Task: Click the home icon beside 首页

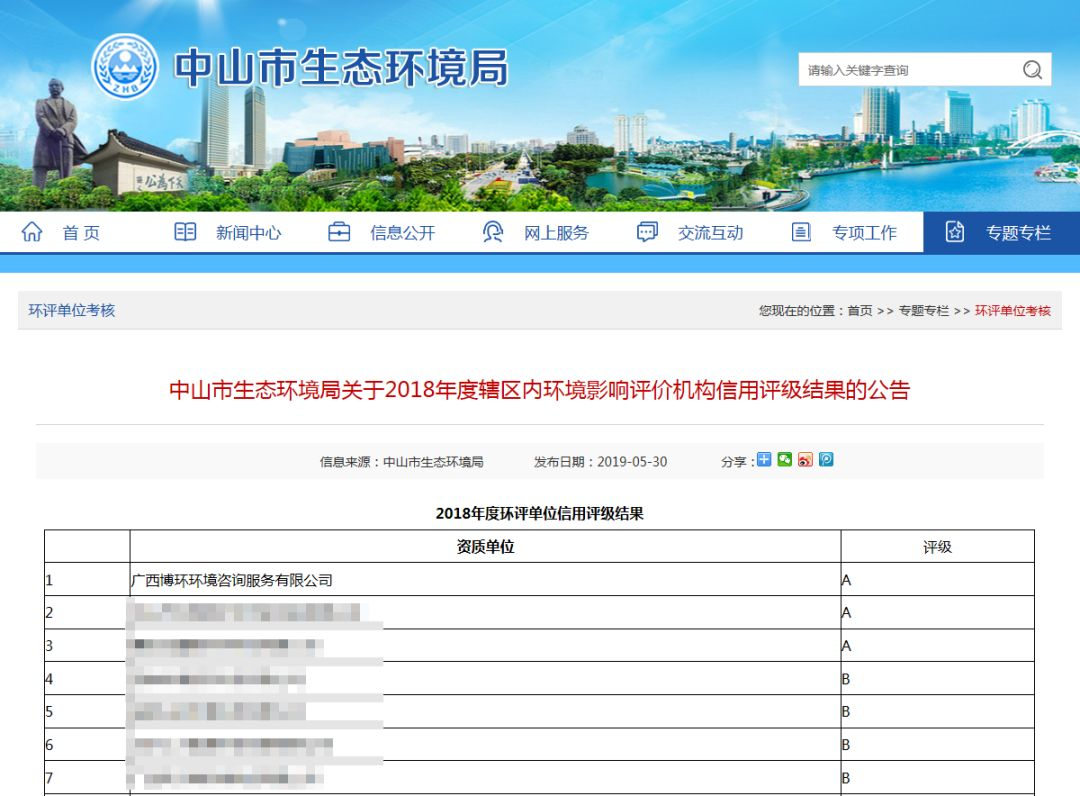Action: click(32, 232)
